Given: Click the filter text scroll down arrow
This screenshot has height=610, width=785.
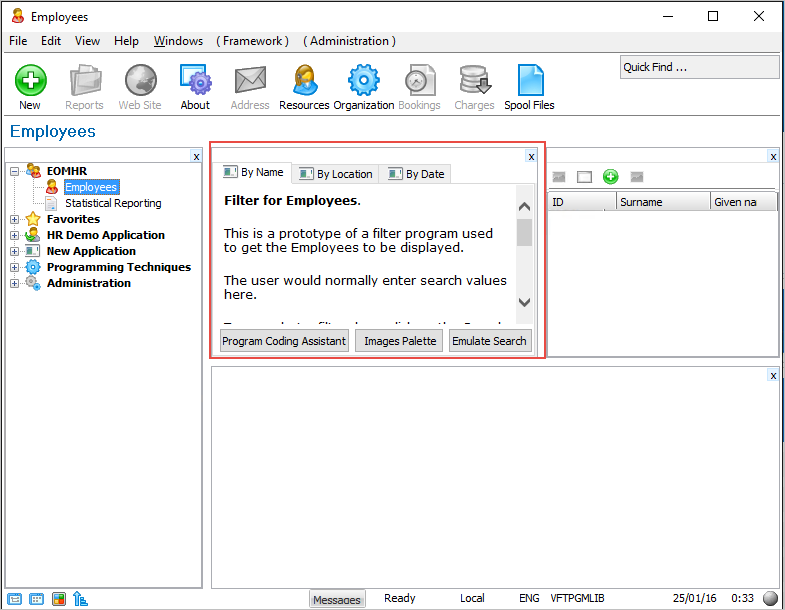Looking at the screenshot, I should (524, 302).
